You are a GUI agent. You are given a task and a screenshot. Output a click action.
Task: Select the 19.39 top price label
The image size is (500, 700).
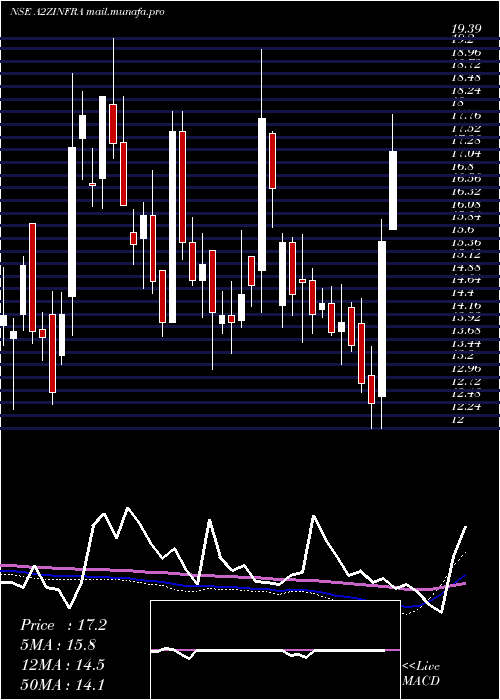point(467,29)
